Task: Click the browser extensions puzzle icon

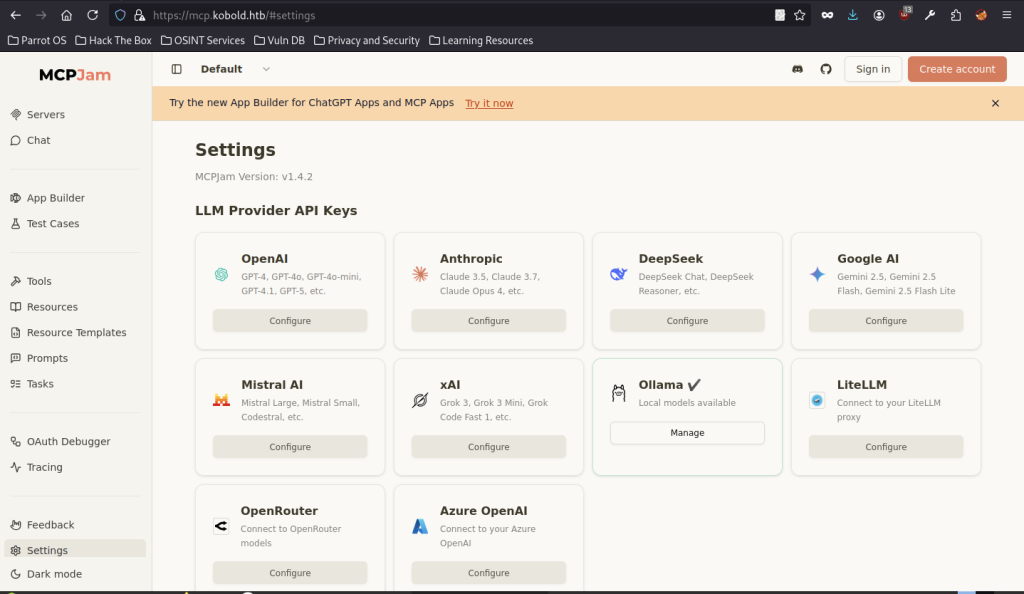Action: tap(956, 15)
